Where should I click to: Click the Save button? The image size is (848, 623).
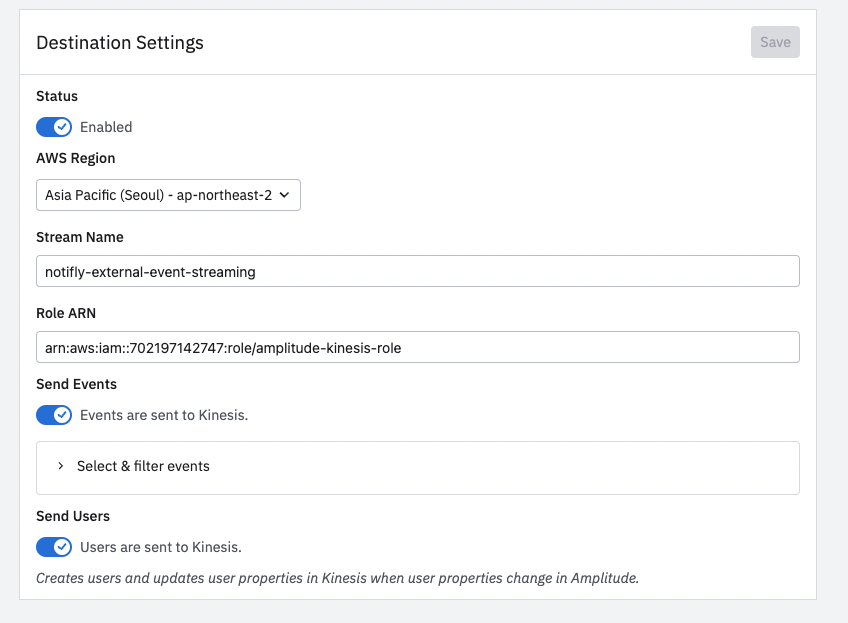pos(775,42)
